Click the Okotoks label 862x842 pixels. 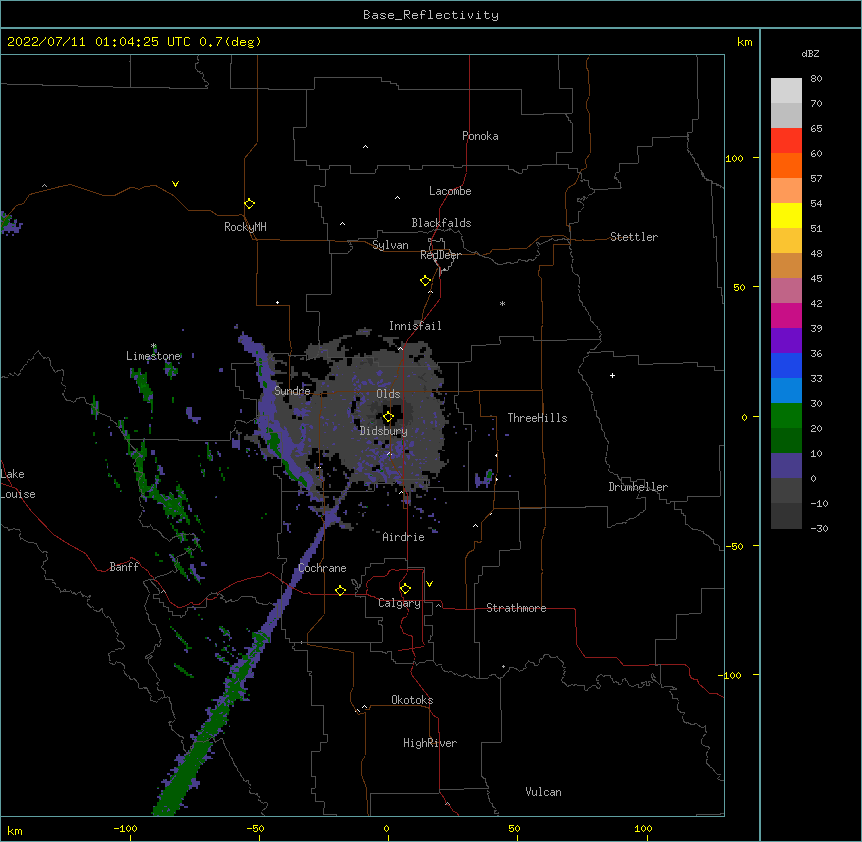(412, 700)
